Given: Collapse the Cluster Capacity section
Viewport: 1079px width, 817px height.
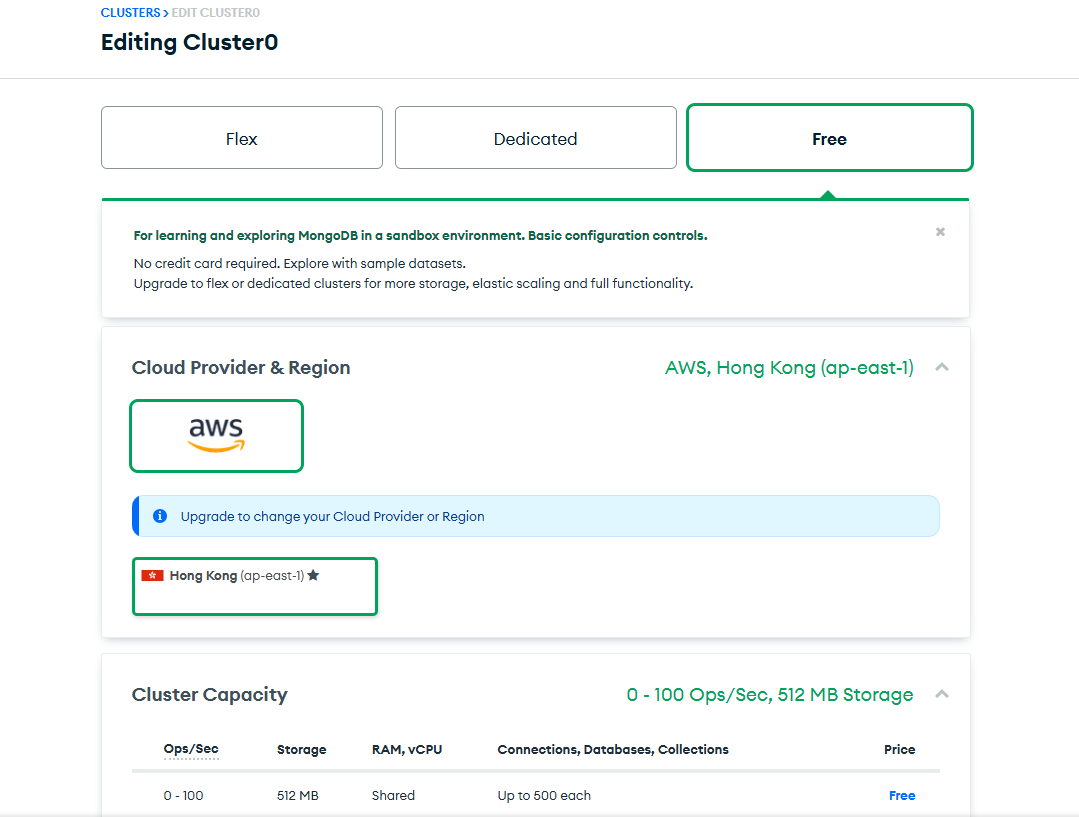Looking at the screenshot, I should pos(942,694).
